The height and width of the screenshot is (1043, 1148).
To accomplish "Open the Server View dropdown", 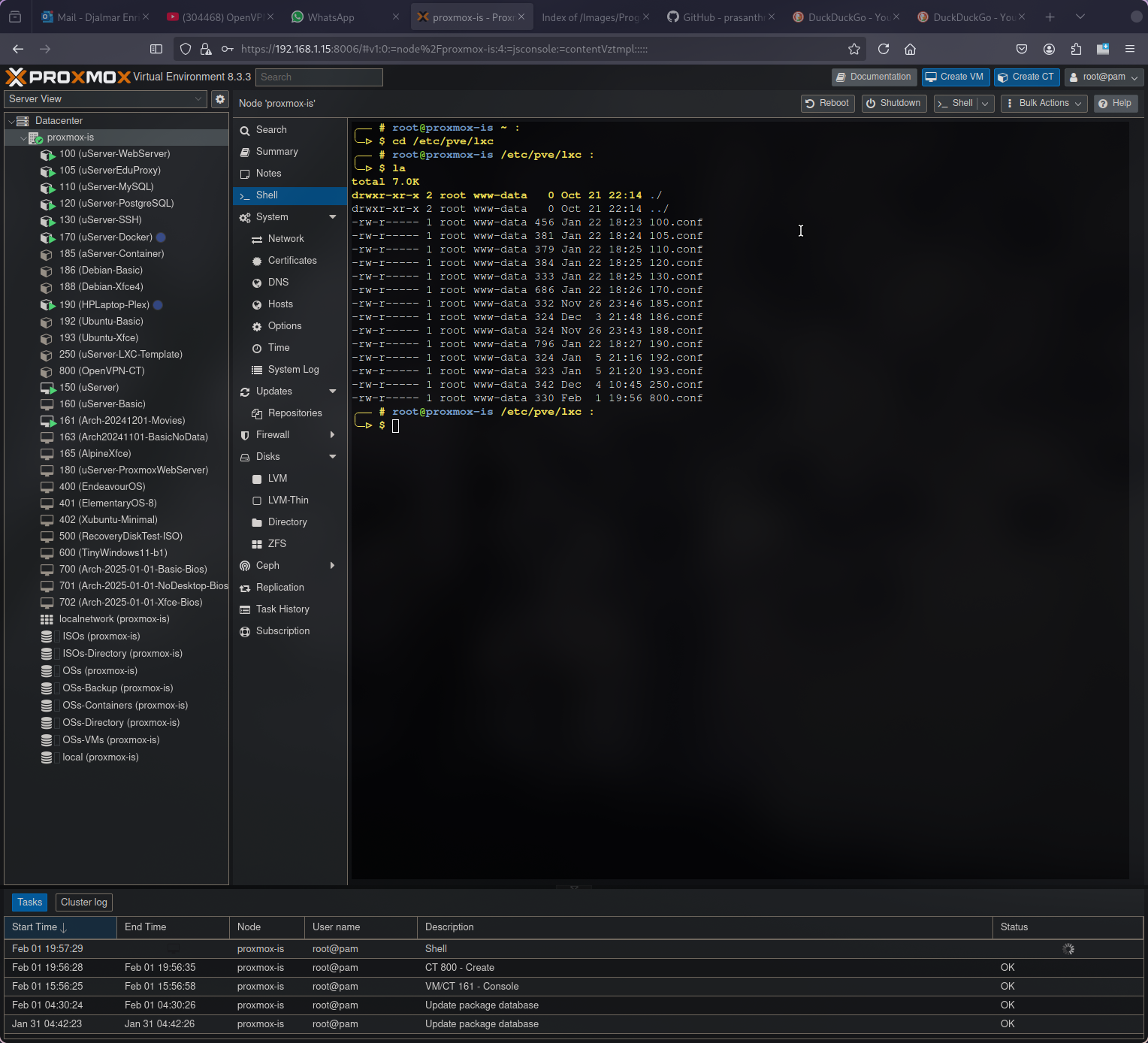I will pos(105,99).
